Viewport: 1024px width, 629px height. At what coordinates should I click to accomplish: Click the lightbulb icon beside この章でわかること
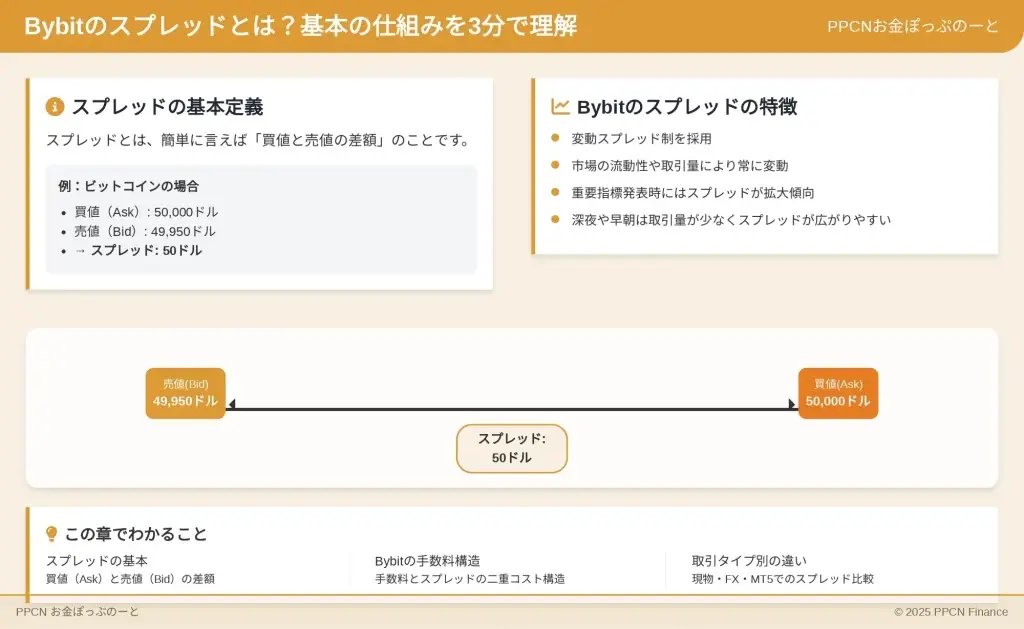tap(52, 534)
